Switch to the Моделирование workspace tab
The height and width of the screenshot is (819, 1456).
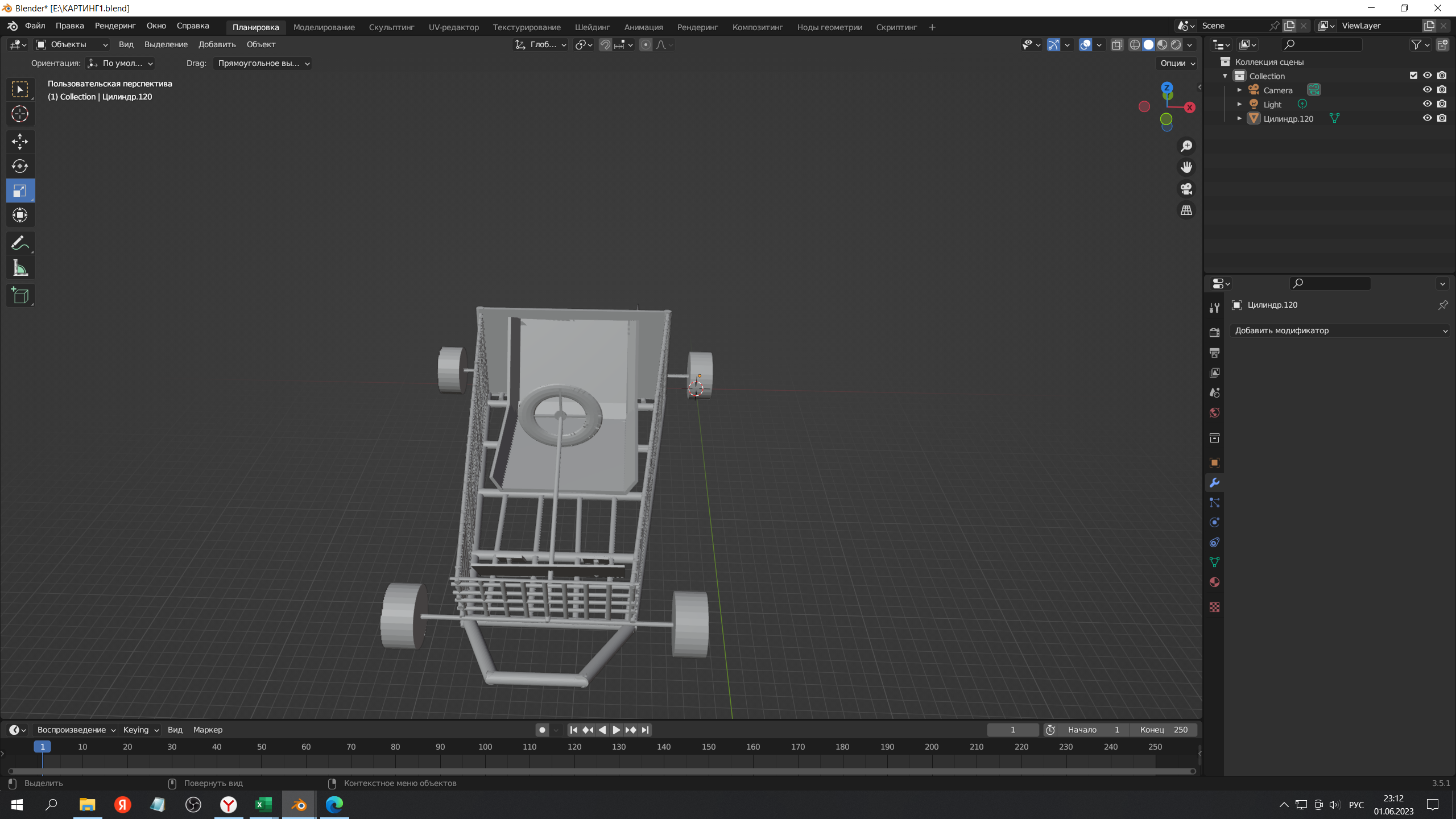(x=324, y=27)
